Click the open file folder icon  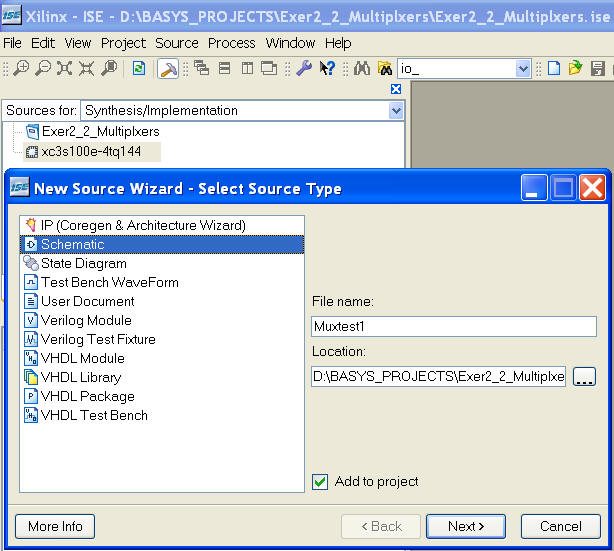(575, 68)
